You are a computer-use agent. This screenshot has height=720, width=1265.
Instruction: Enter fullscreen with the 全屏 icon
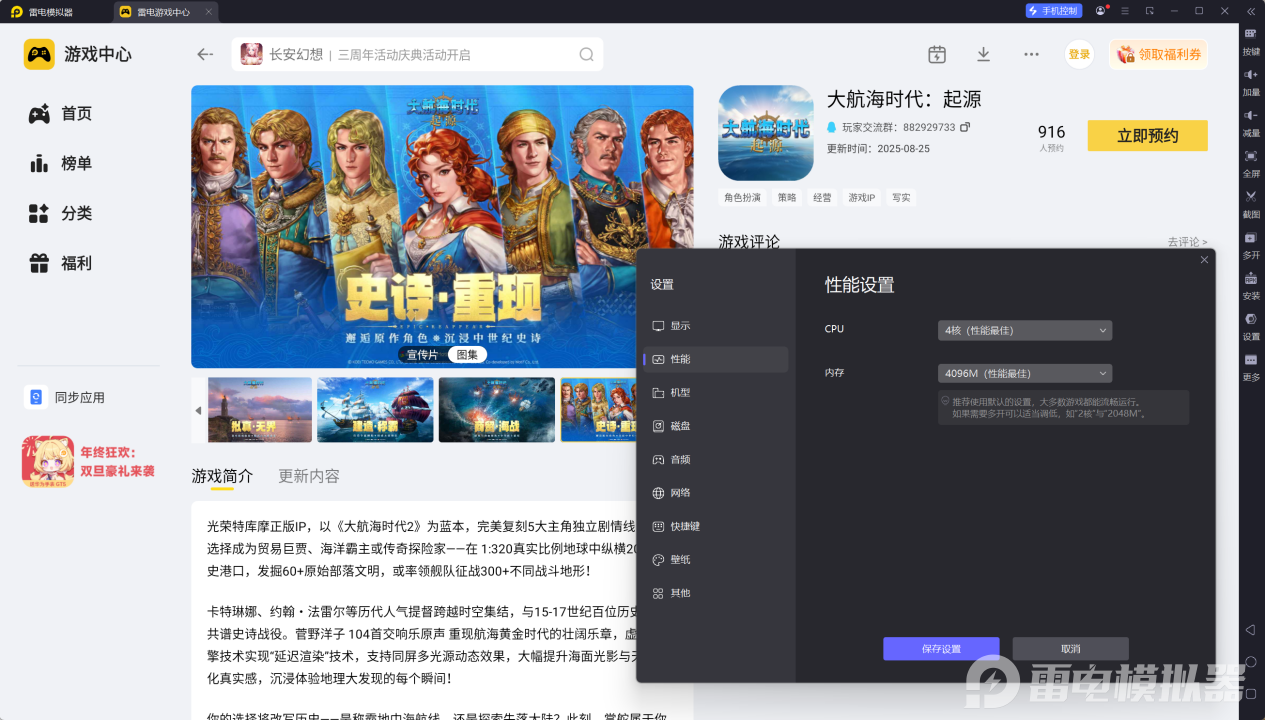coord(1251,163)
